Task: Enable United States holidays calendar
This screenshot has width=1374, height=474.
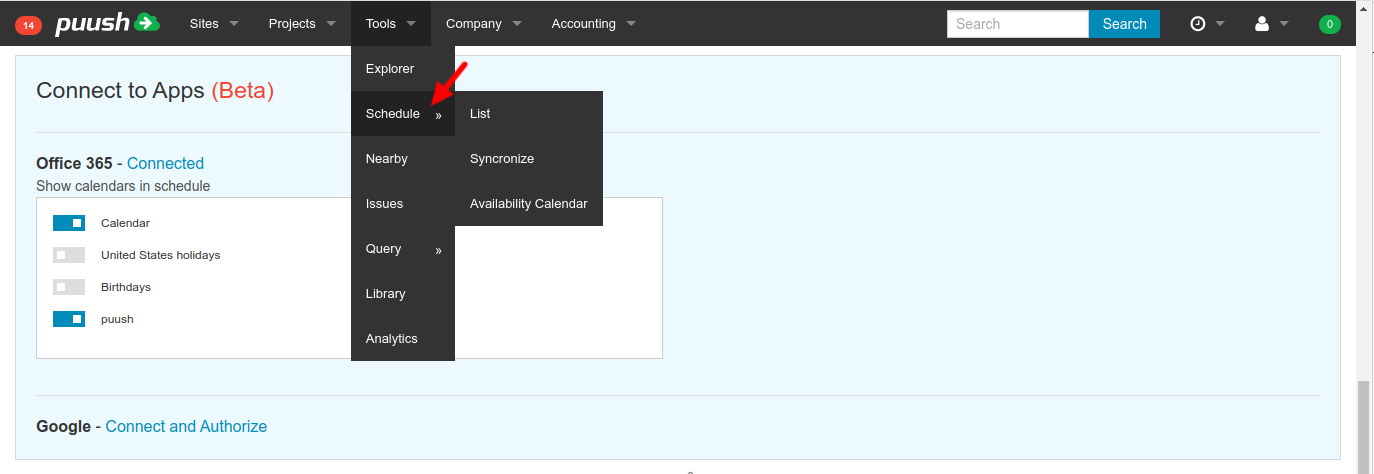Action: tap(69, 255)
